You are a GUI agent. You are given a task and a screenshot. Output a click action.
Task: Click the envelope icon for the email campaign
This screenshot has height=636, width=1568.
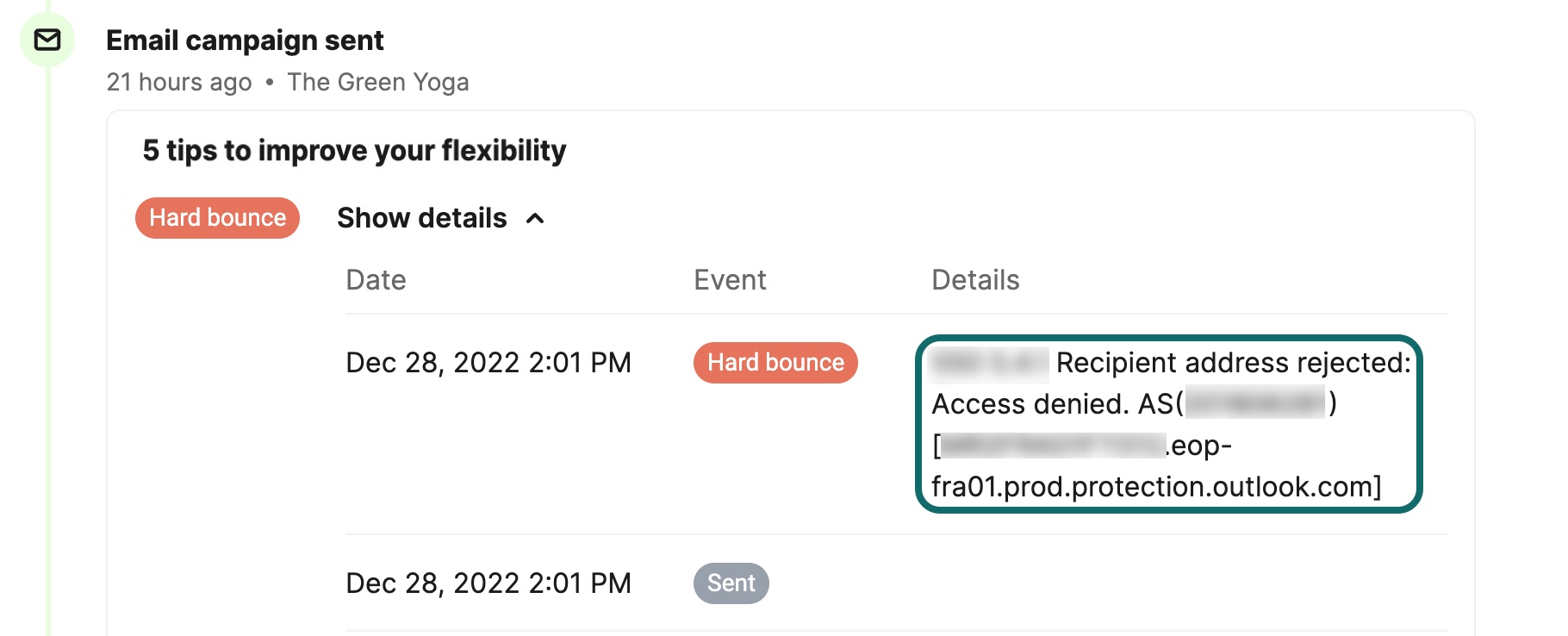(x=47, y=40)
